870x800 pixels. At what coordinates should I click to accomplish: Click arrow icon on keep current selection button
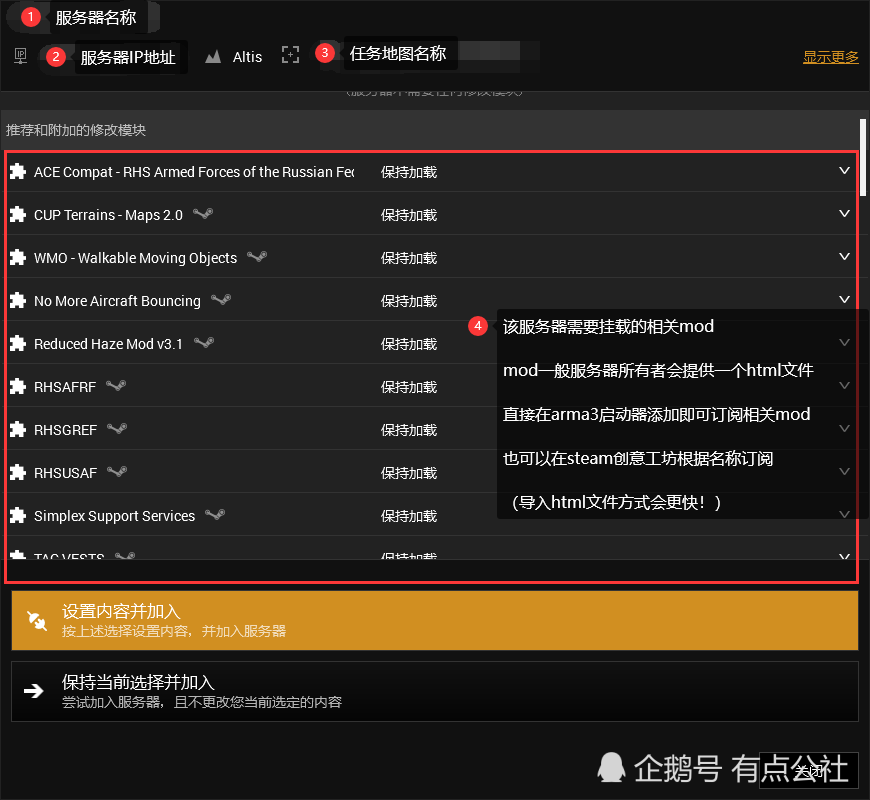(x=33, y=691)
